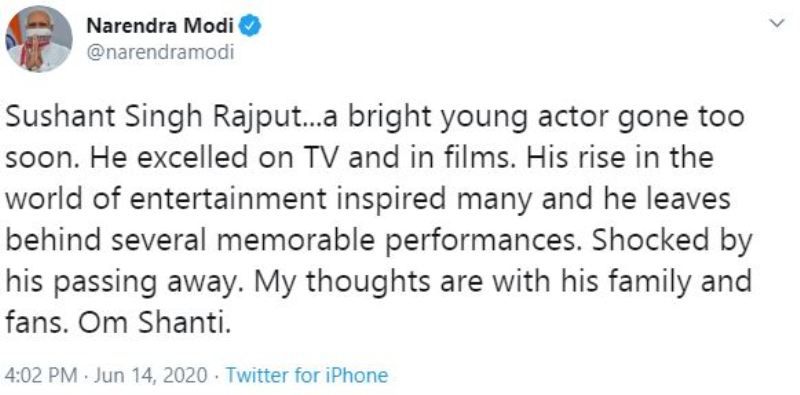
Task: Click the Narendra Modi display name
Action: [160, 27]
